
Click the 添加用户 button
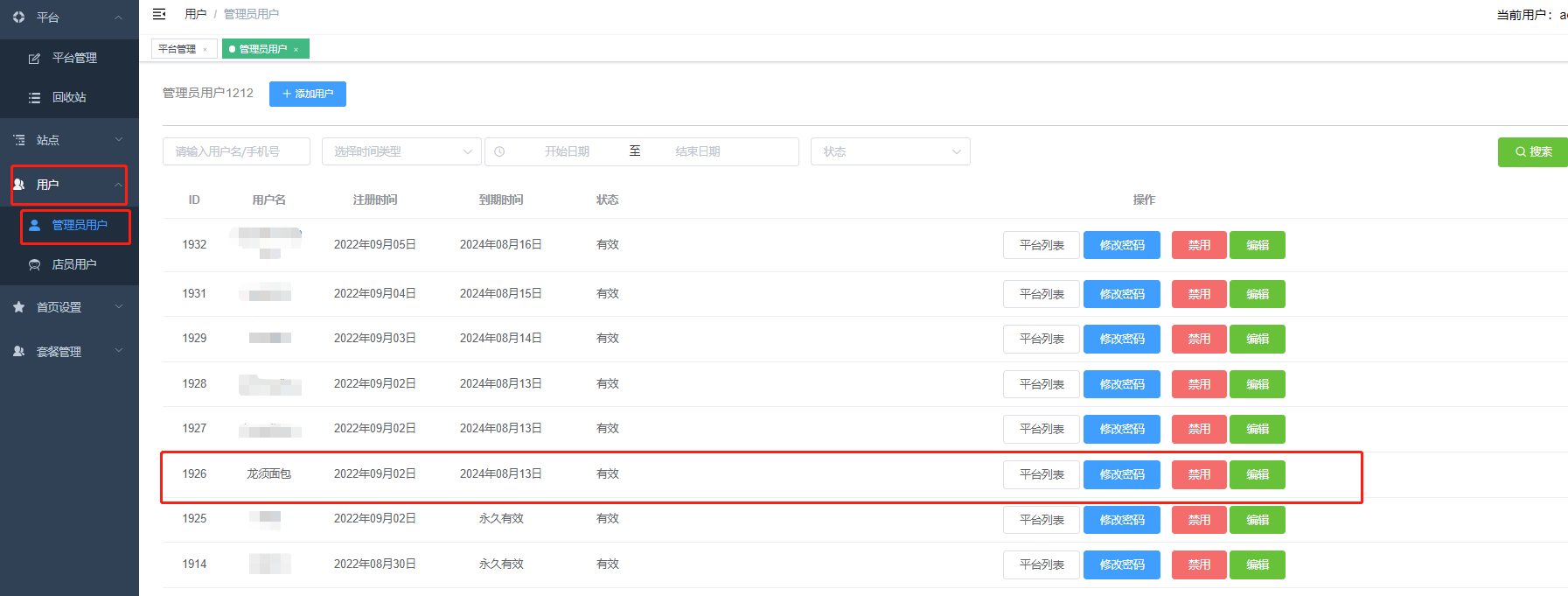point(307,94)
